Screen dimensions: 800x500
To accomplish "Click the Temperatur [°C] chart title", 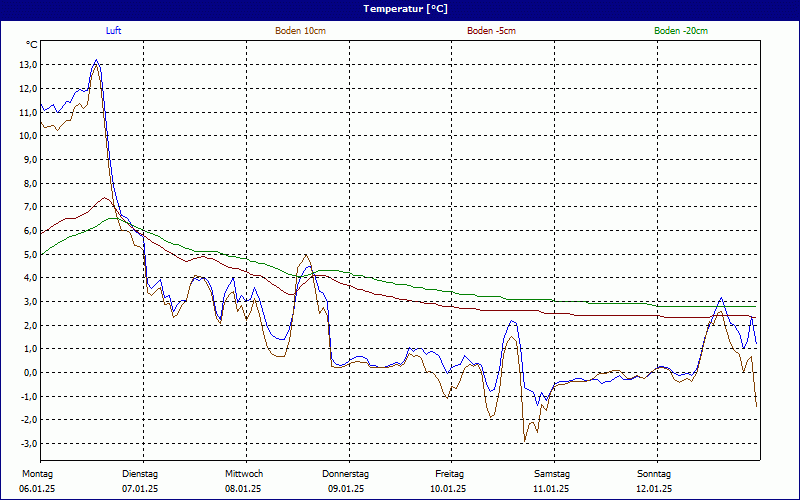I will [406, 9].
